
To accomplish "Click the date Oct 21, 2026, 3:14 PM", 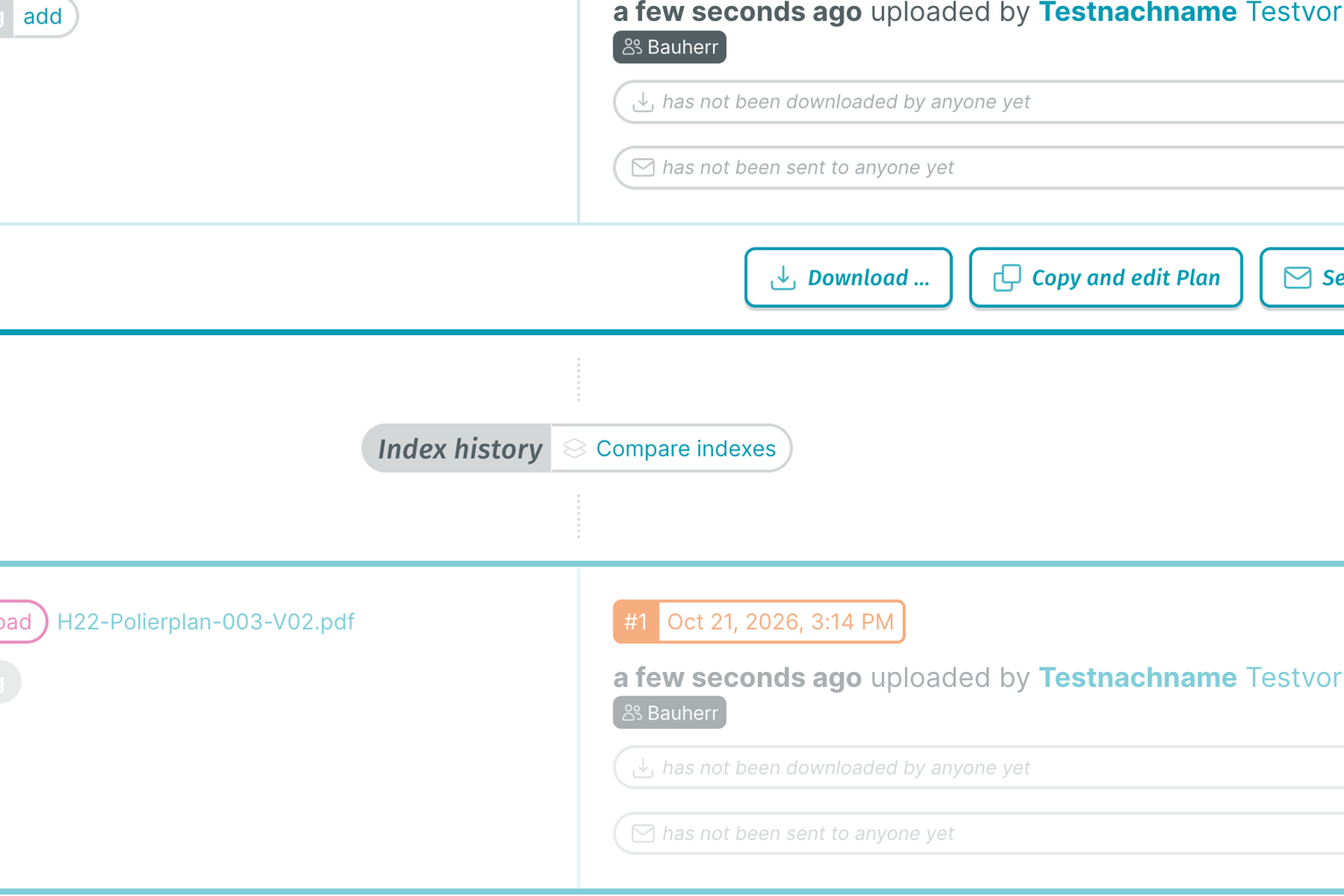I will click(x=780, y=622).
